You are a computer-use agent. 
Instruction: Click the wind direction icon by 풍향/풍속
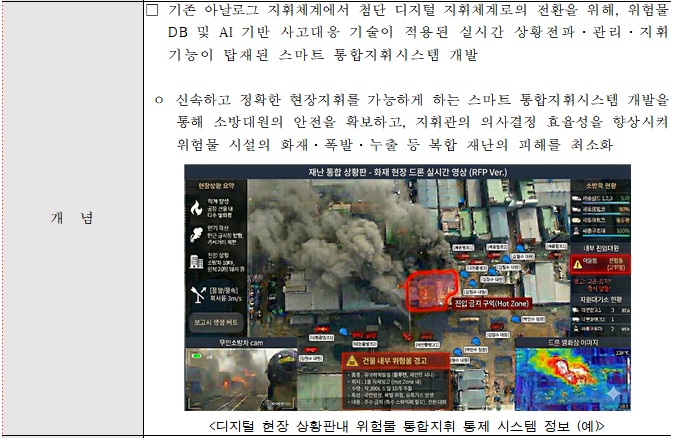pos(197,294)
